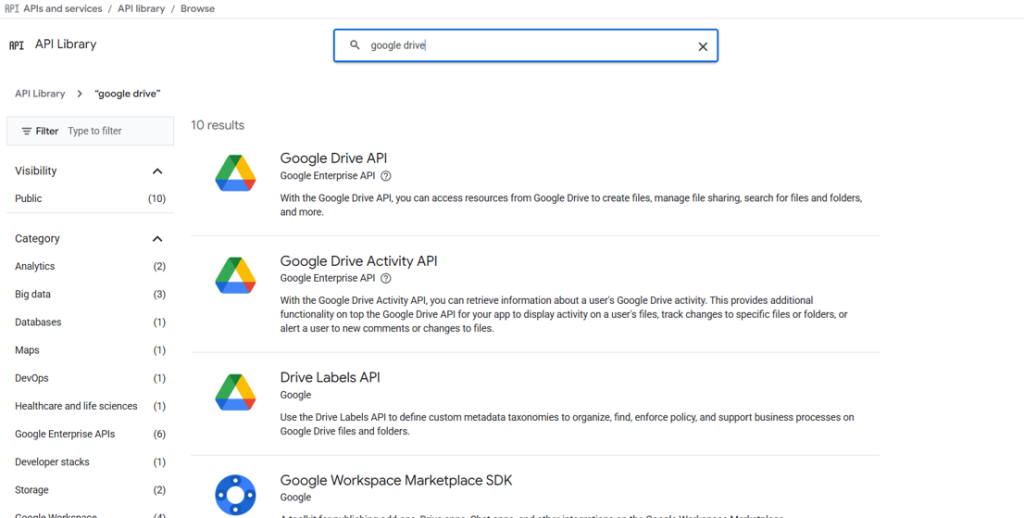Image resolution: width=1024 pixels, height=518 pixels.
Task: Filter by Google Enterprise APIs category
Action: (65, 435)
